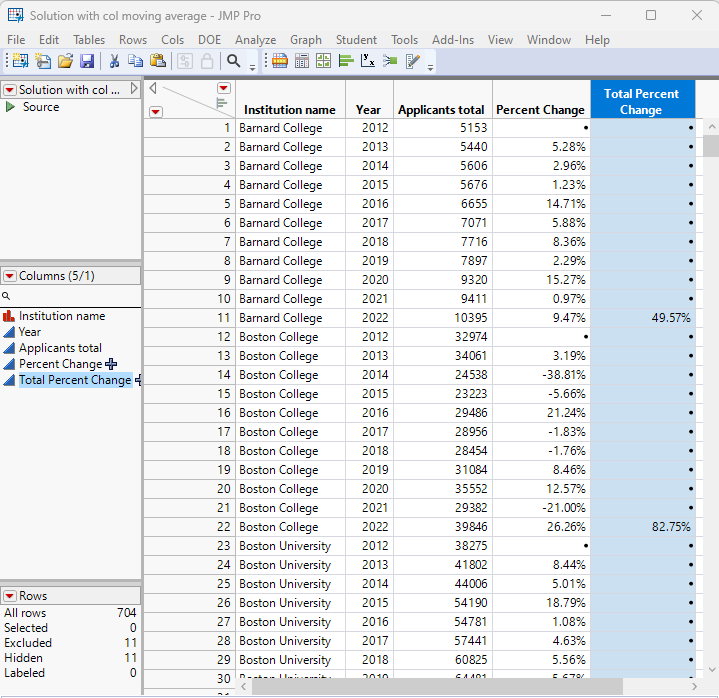
Task: Click the Source script label
Action: (x=41, y=107)
